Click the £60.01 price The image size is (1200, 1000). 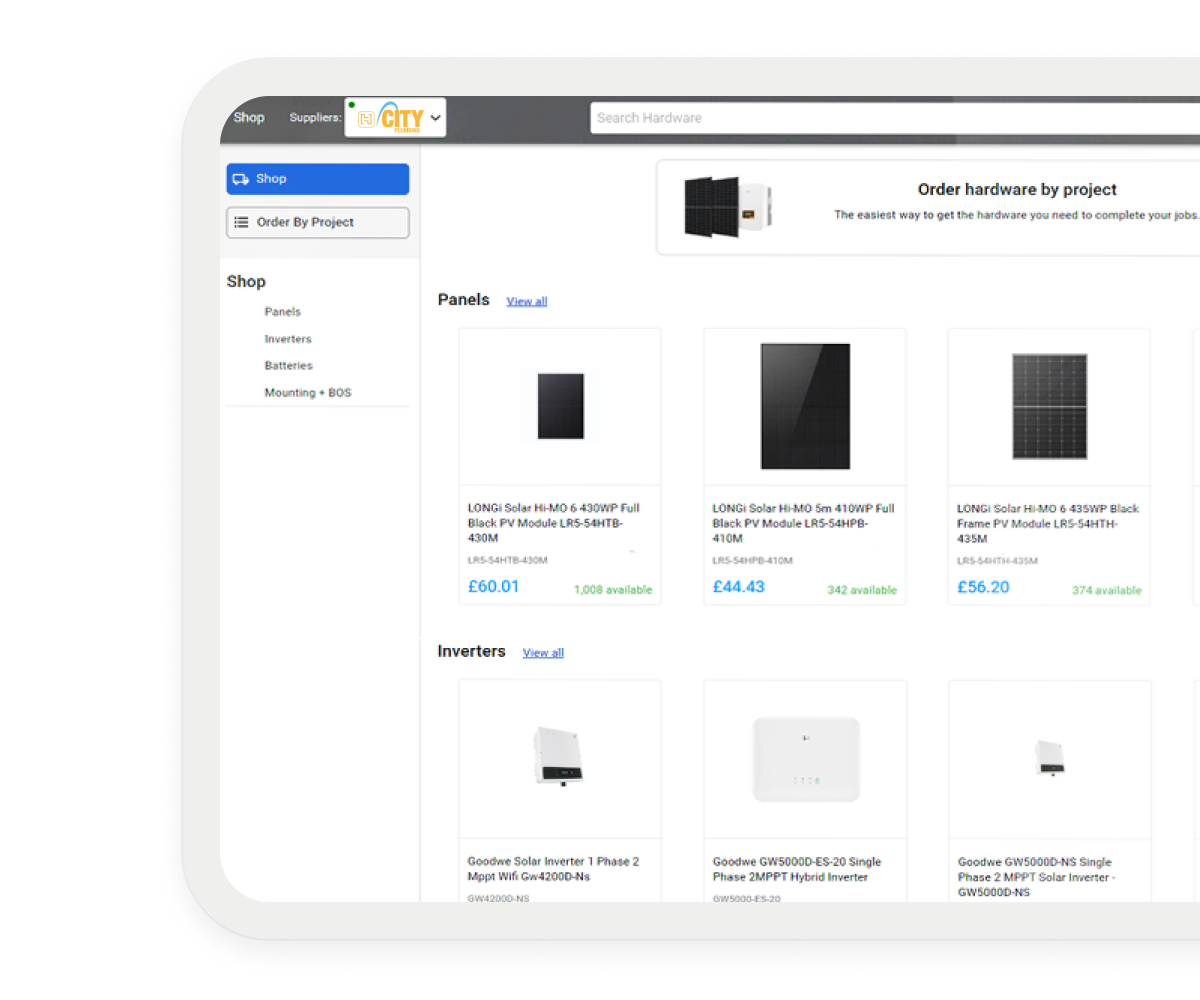click(494, 587)
